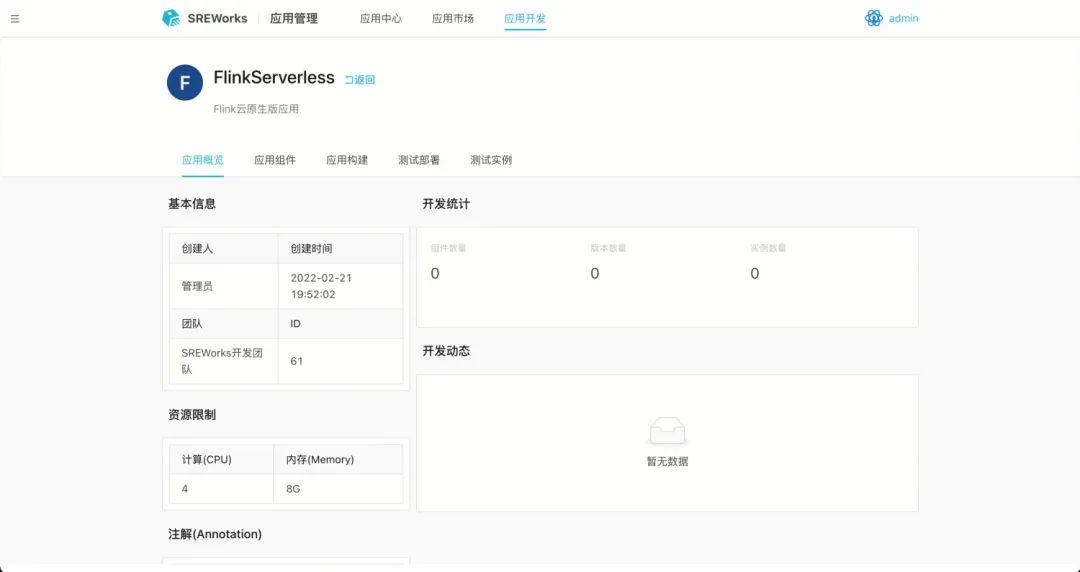
Task: Click the SREWorks开发团队 cell
Action: click(224, 361)
